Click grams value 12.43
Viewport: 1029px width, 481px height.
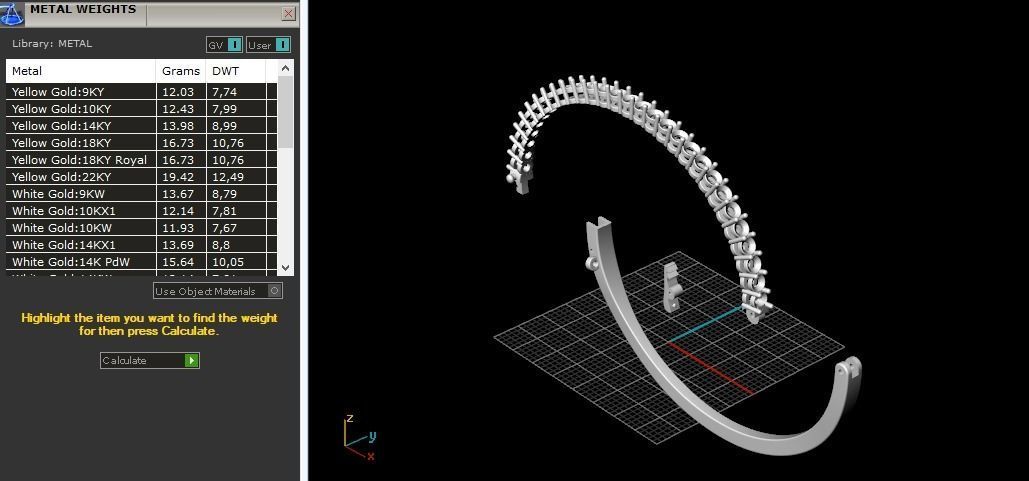(x=178, y=109)
